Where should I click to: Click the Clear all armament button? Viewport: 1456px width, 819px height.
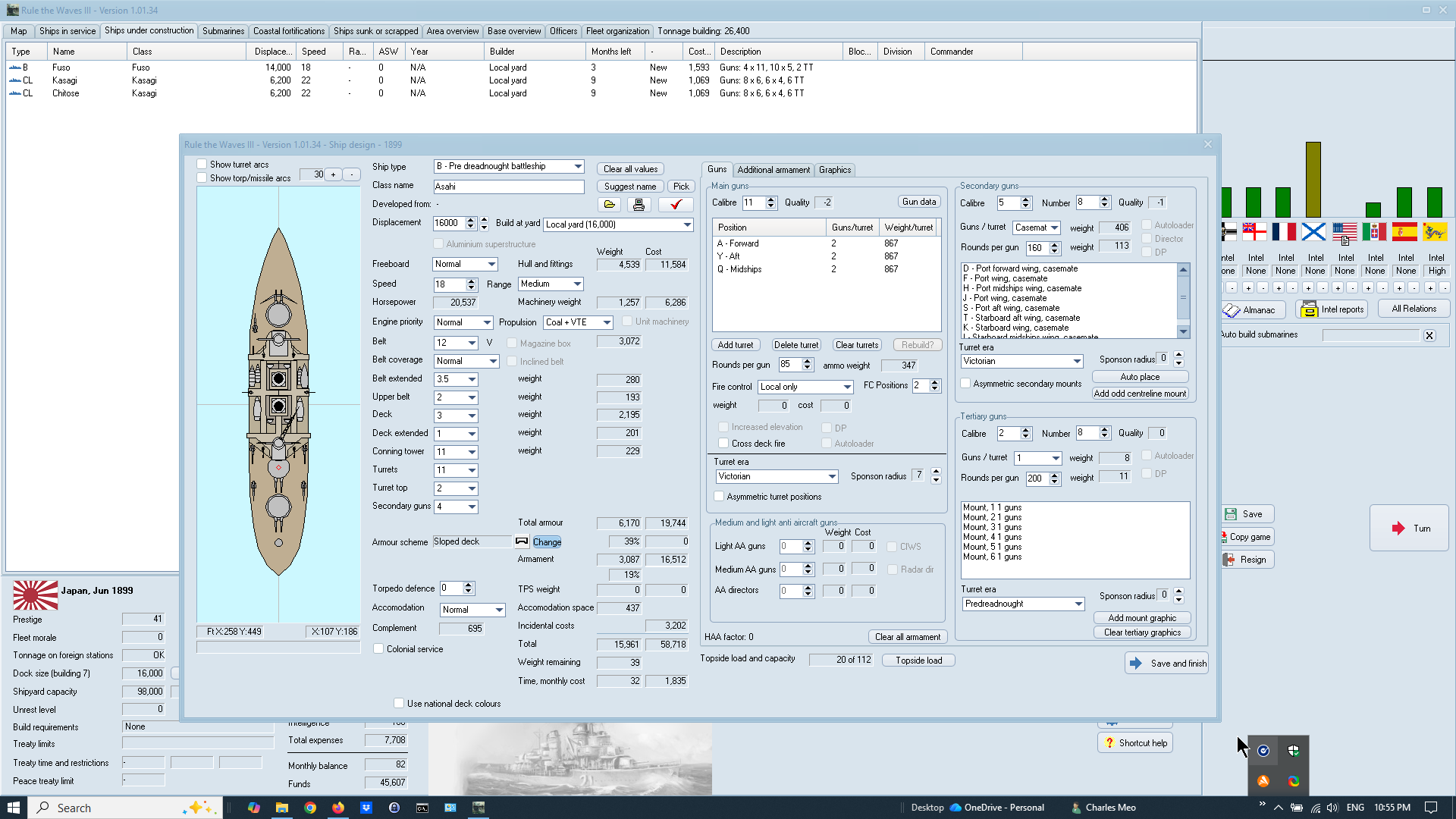pyautogui.click(x=908, y=637)
